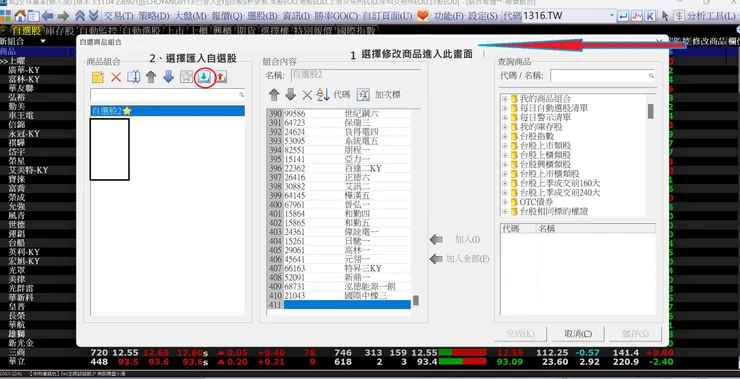Delete the selected group with the red X
The height and width of the screenshot is (379, 740).
pyautogui.click(x=116, y=77)
